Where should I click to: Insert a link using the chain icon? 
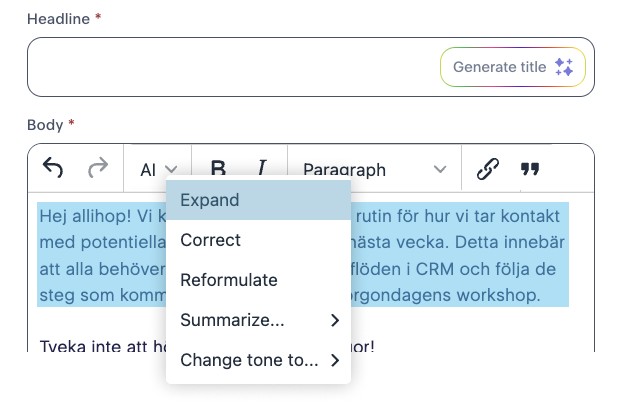488,169
